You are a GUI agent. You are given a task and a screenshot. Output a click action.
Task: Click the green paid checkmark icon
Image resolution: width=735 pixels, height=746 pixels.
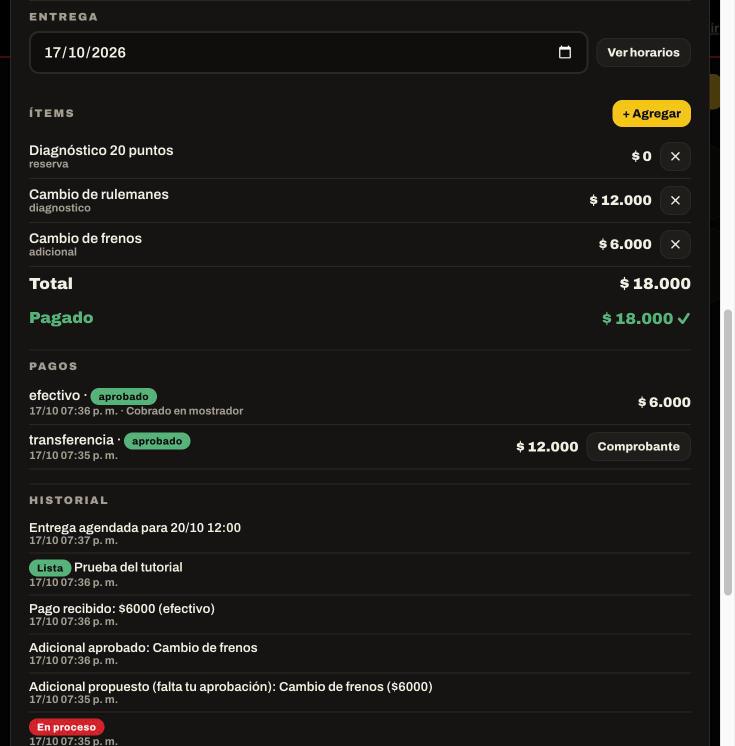pyautogui.click(x=684, y=318)
